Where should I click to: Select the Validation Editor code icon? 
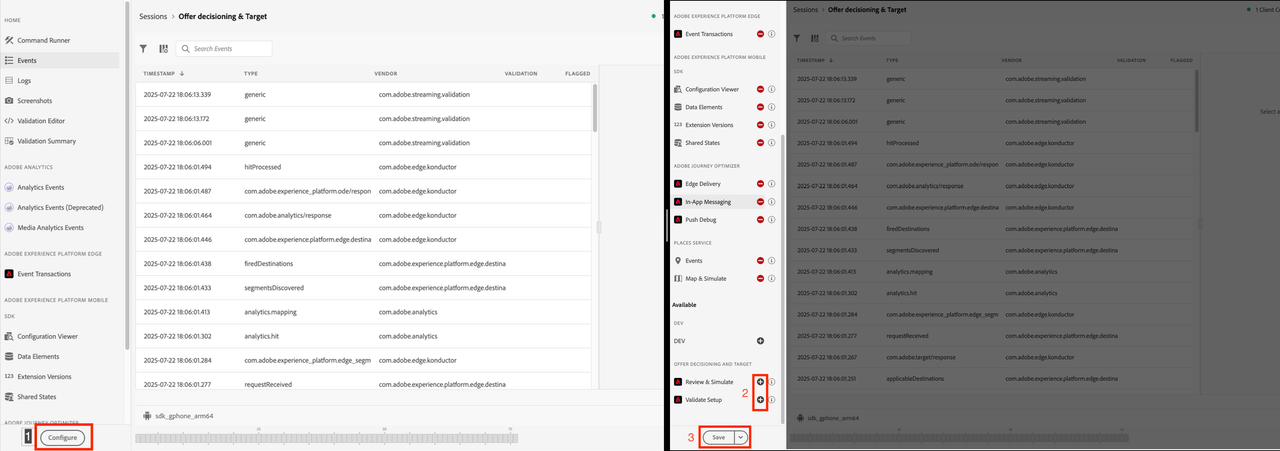(9, 121)
